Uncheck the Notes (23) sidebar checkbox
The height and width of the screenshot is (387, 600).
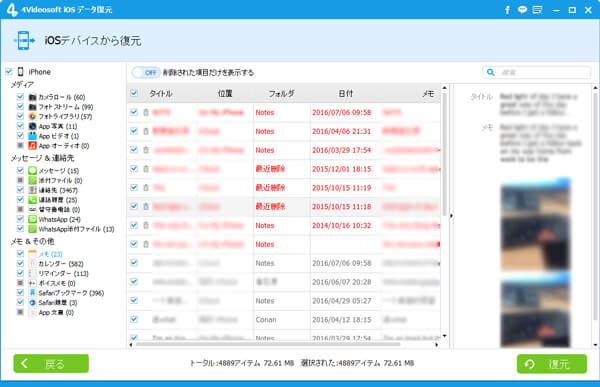coord(20,253)
